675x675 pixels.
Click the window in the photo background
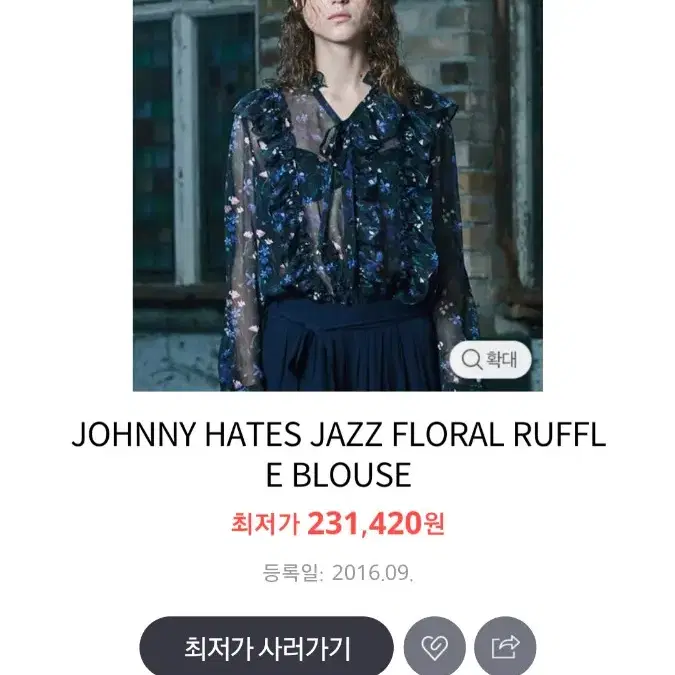point(196,146)
